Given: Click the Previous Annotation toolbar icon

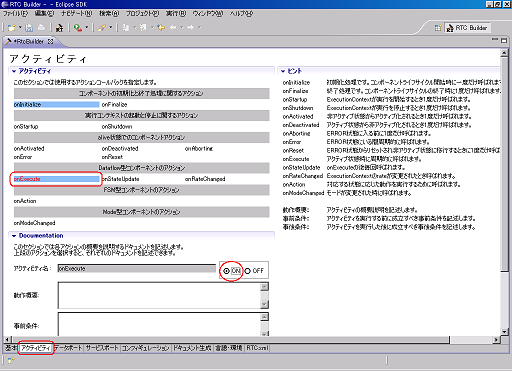Looking at the screenshot, I should (143, 28).
